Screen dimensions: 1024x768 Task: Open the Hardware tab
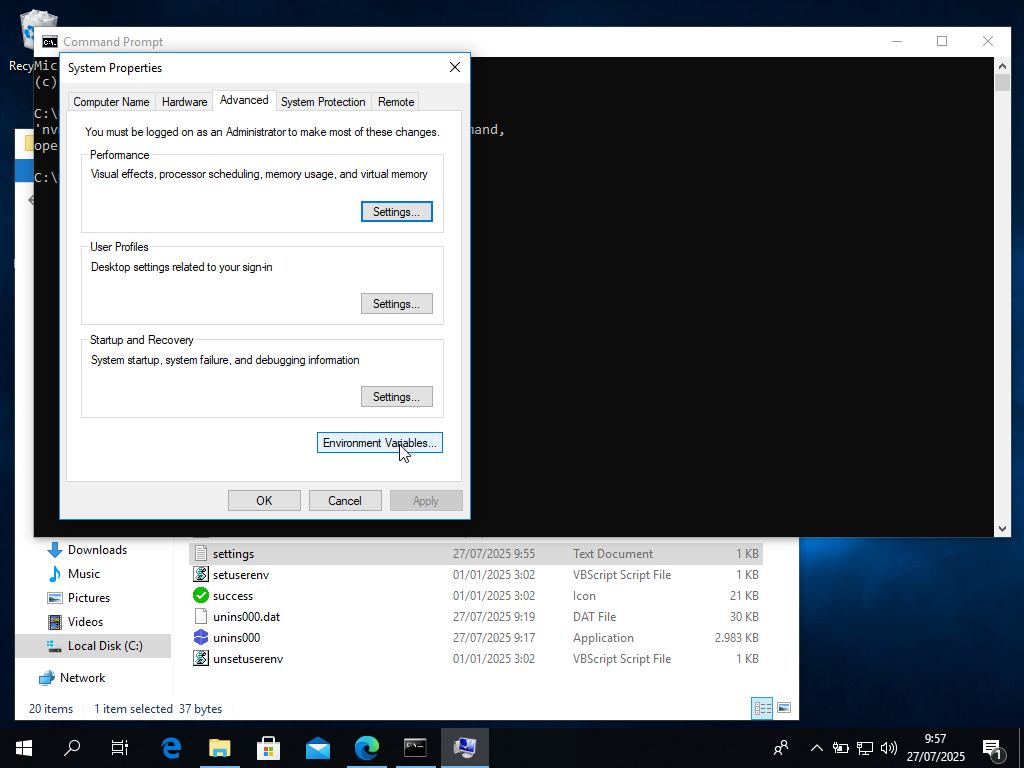tap(184, 101)
